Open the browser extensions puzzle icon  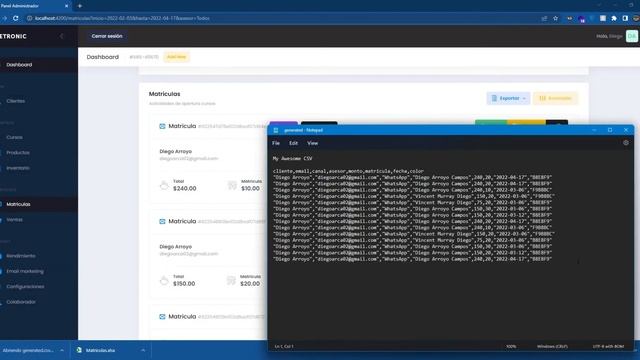[x=614, y=18]
